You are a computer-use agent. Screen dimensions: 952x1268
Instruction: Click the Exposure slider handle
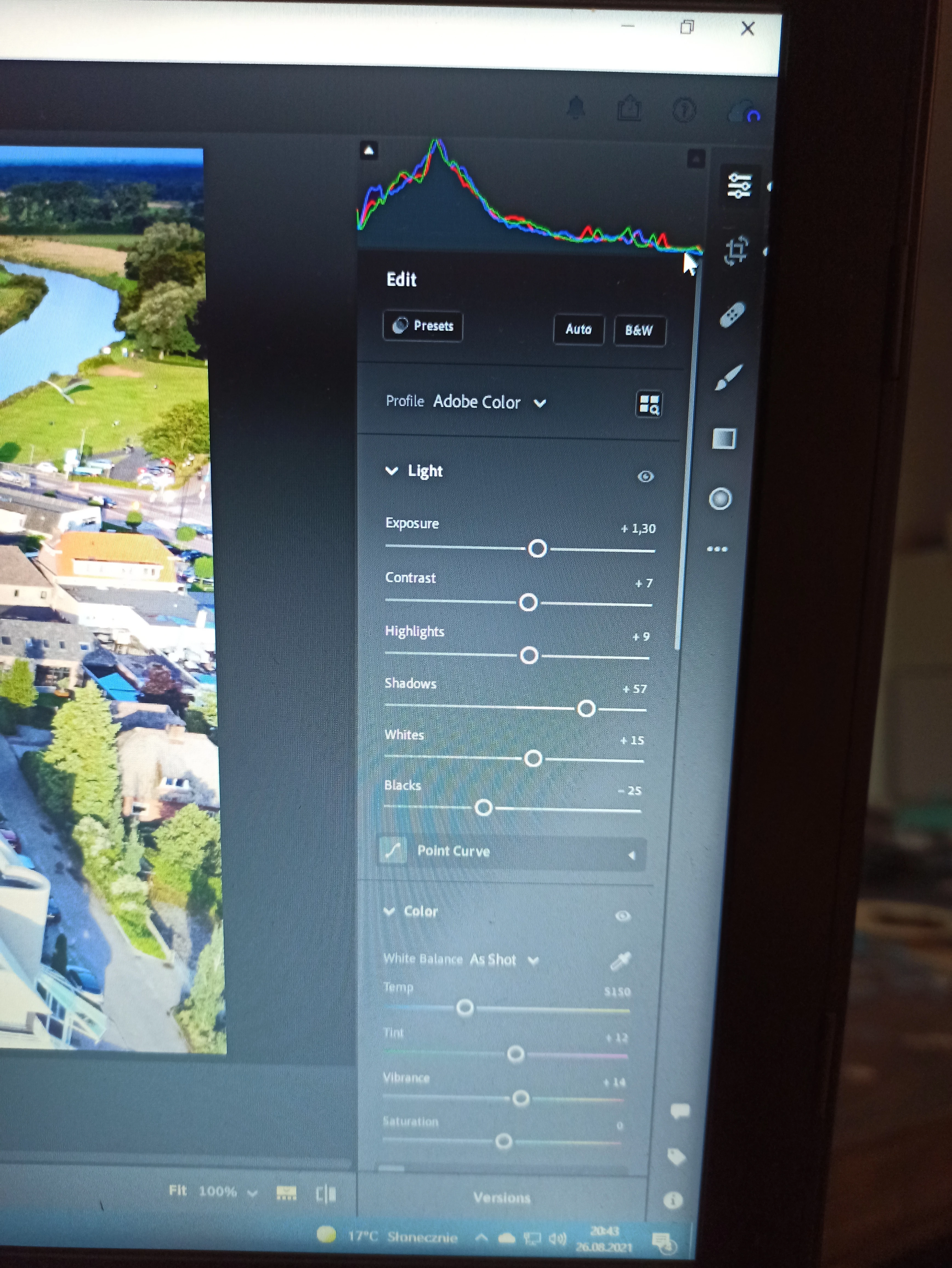click(537, 549)
